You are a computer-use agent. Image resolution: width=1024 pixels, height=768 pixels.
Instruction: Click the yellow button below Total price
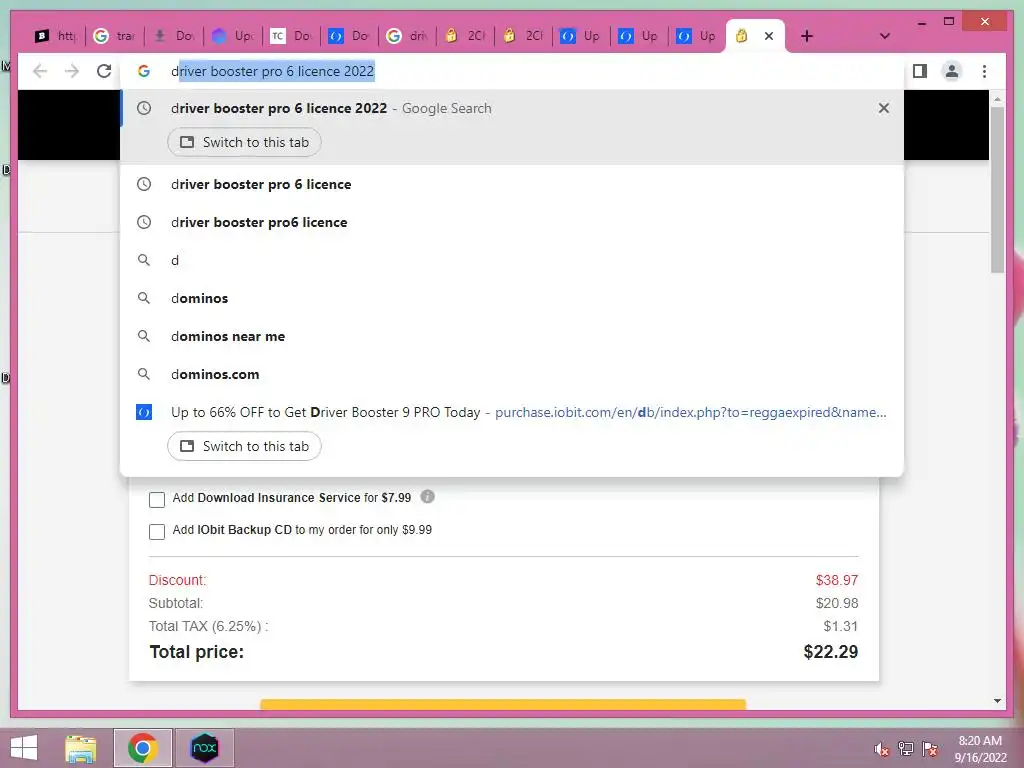(503, 704)
